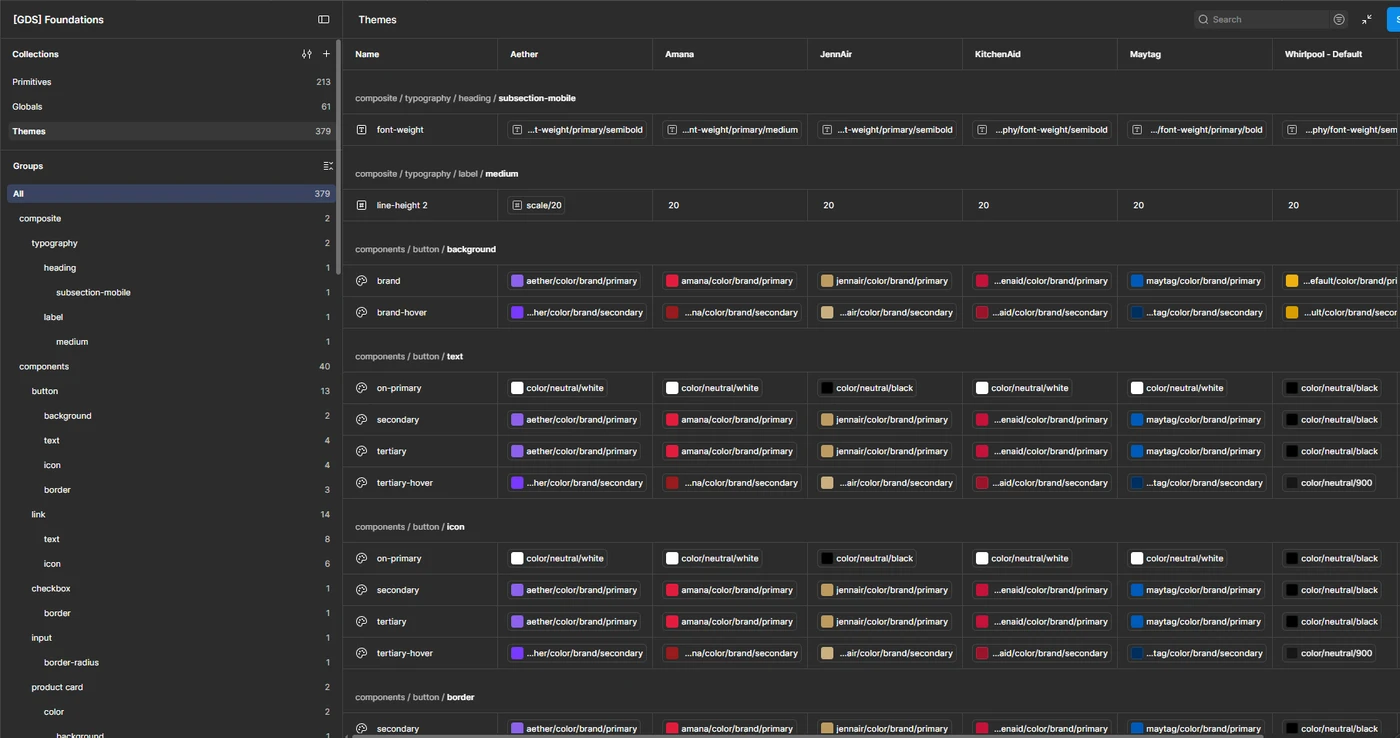Select the product card group
Viewport: 1400px width, 738px height.
click(171, 687)
